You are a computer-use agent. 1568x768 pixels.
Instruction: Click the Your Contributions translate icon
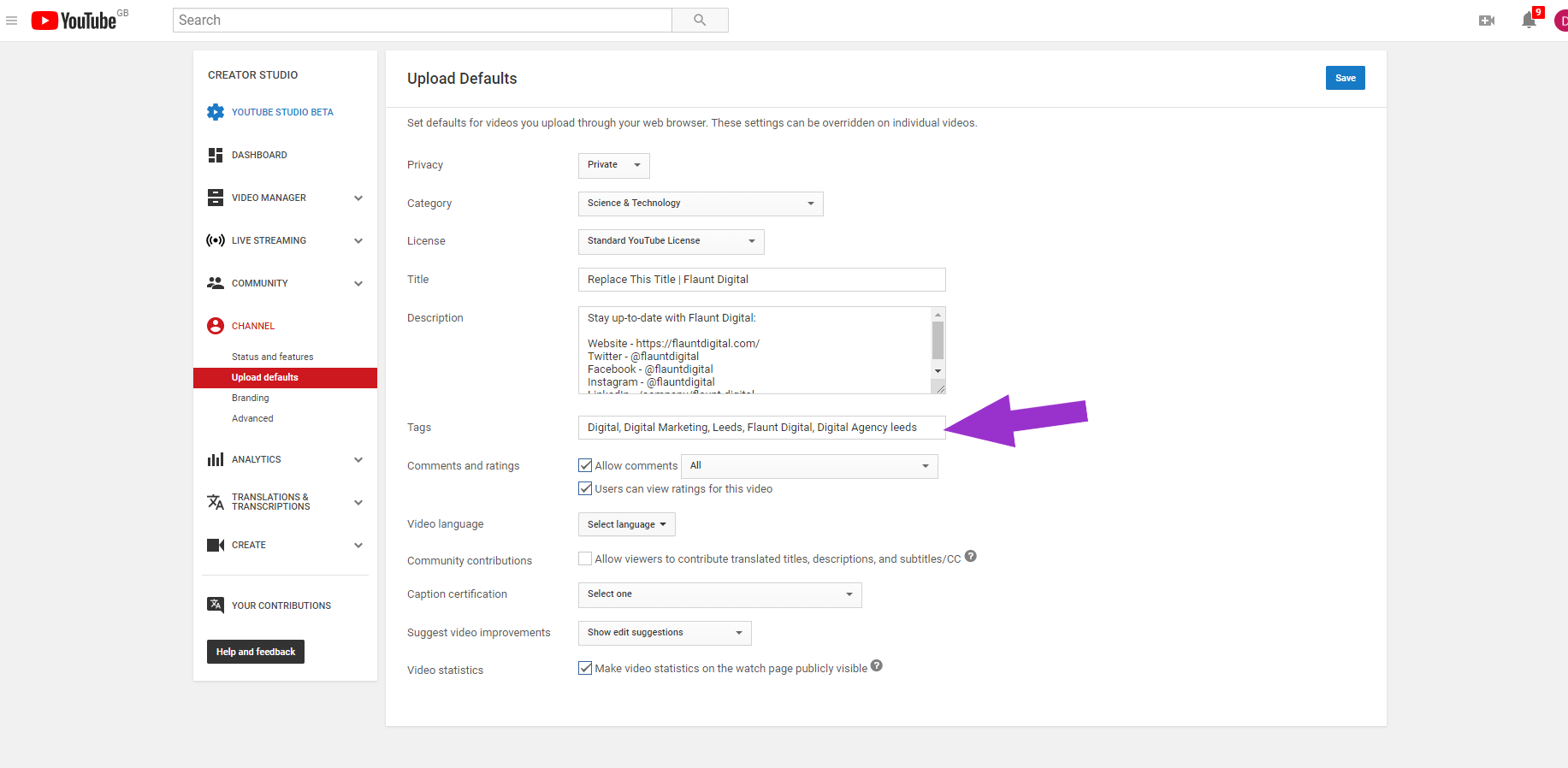pyautogui.click(x=216, y=605)
